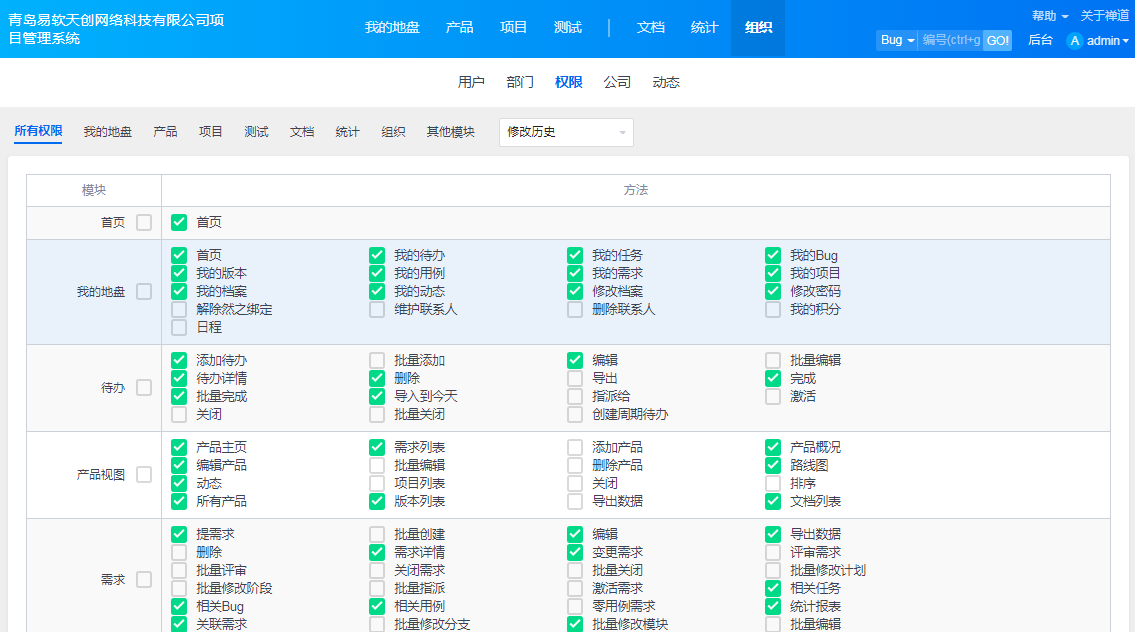Click the GO! search button

coord(997,41)
